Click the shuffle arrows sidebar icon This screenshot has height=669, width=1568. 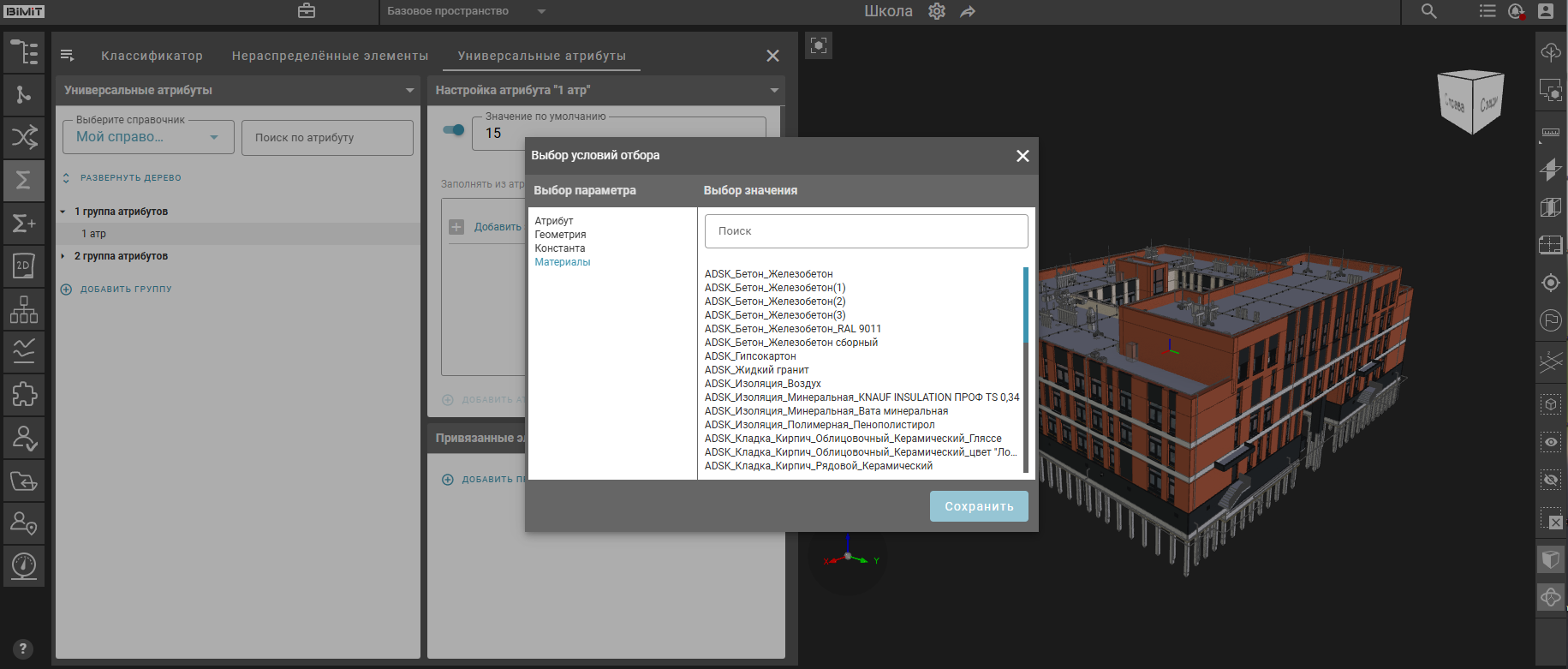point(24,137)
